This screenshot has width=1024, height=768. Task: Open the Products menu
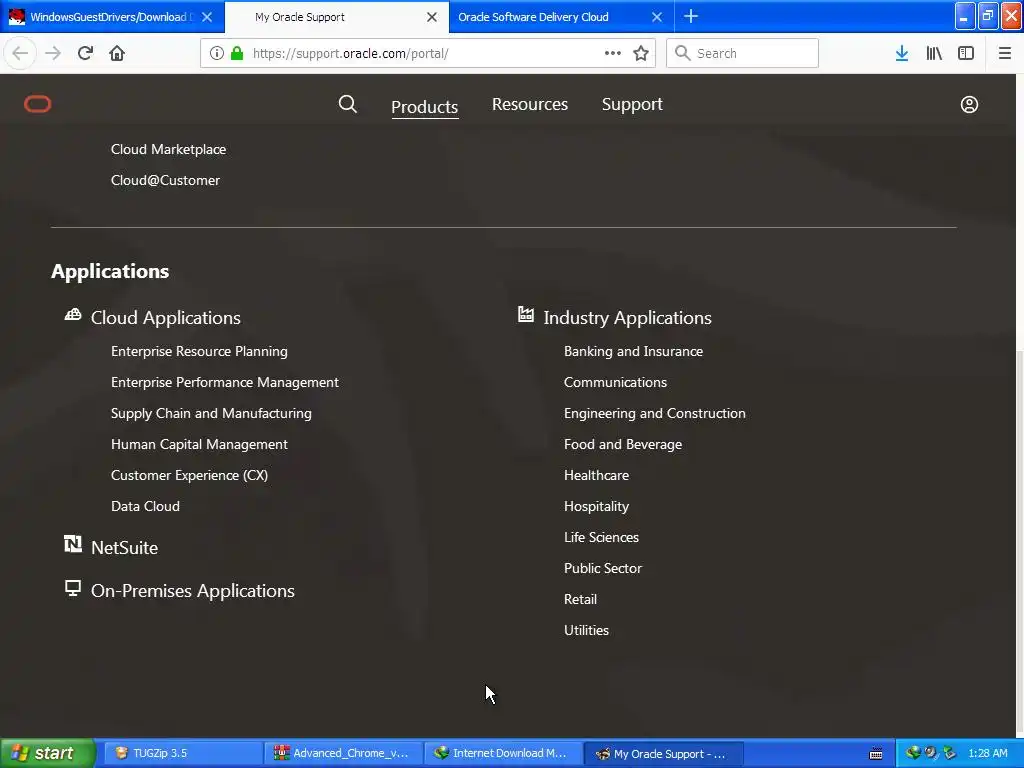click(424, 106)
